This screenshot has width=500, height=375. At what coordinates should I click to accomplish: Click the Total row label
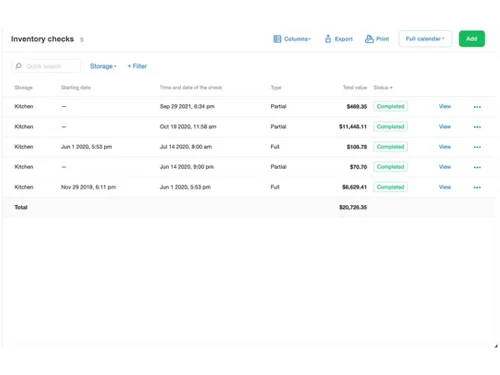click(21, 207)
